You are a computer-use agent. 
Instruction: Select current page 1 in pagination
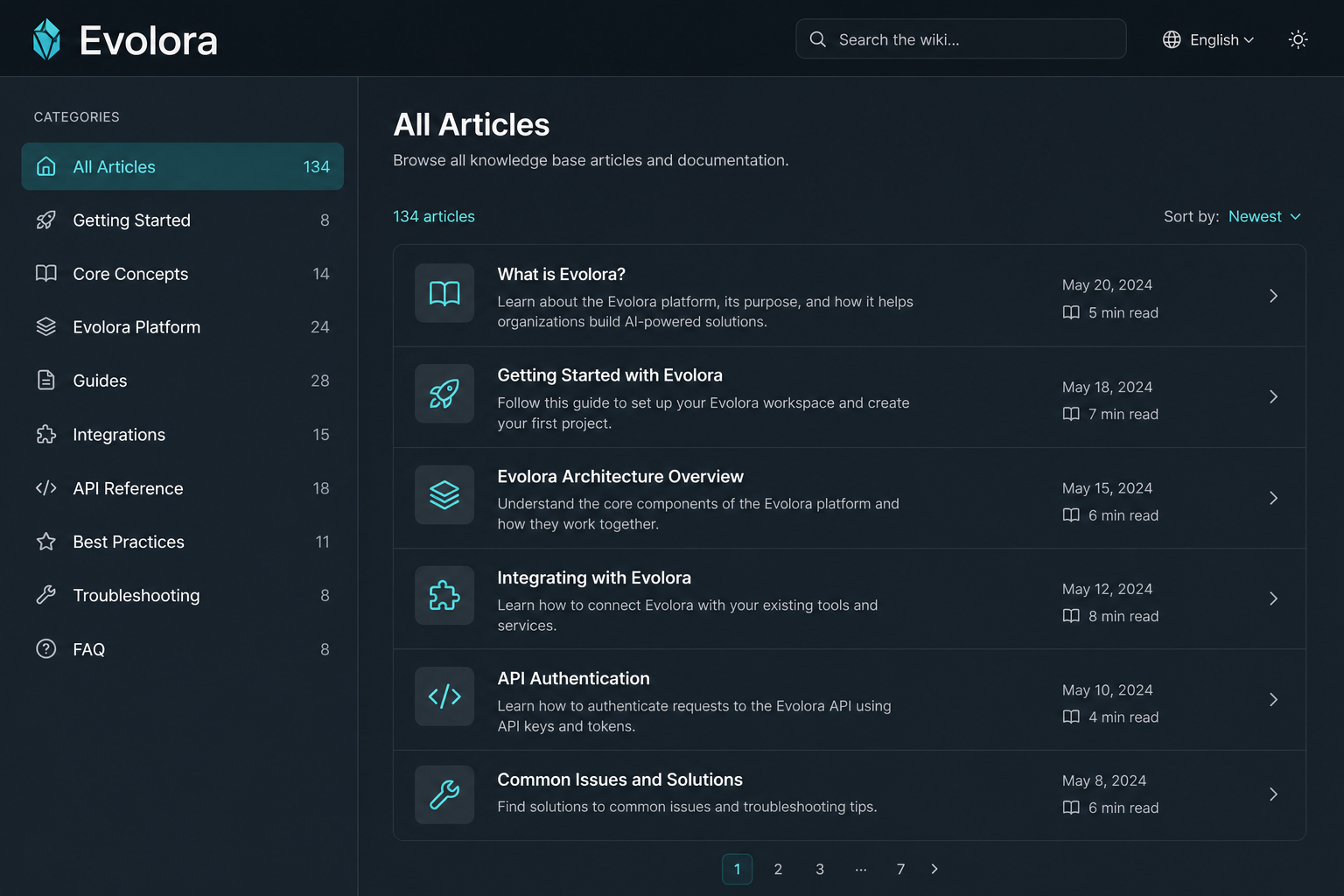[737, 869]
